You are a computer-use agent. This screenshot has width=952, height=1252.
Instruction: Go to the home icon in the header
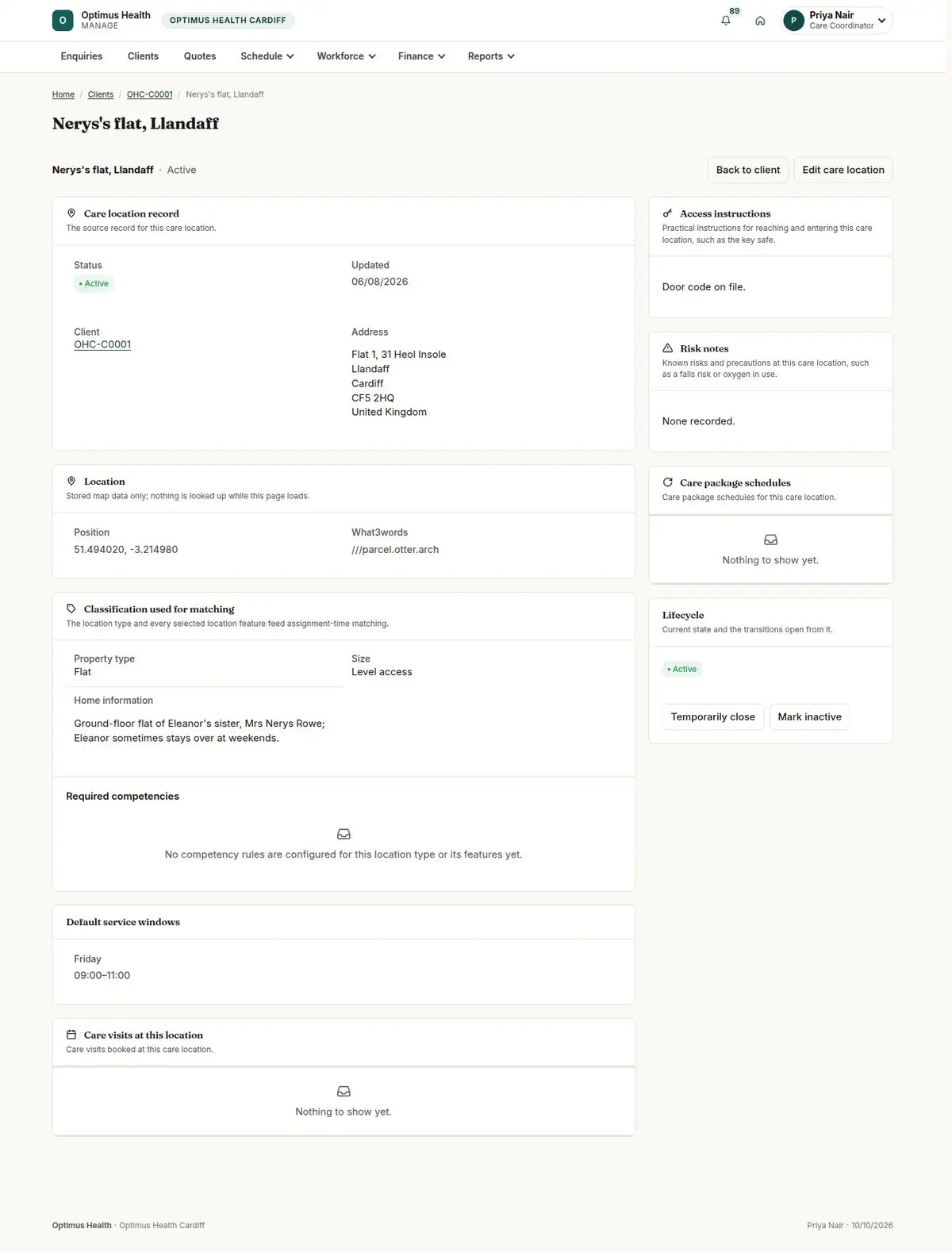[x=760, y=21]
